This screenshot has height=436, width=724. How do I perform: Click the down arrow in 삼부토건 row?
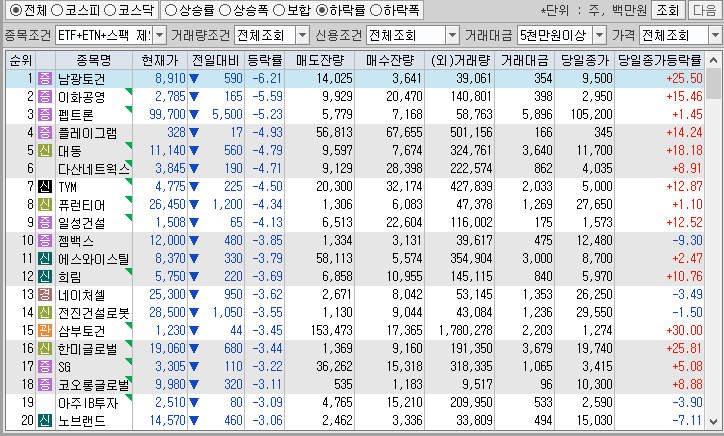coord(194,331)
